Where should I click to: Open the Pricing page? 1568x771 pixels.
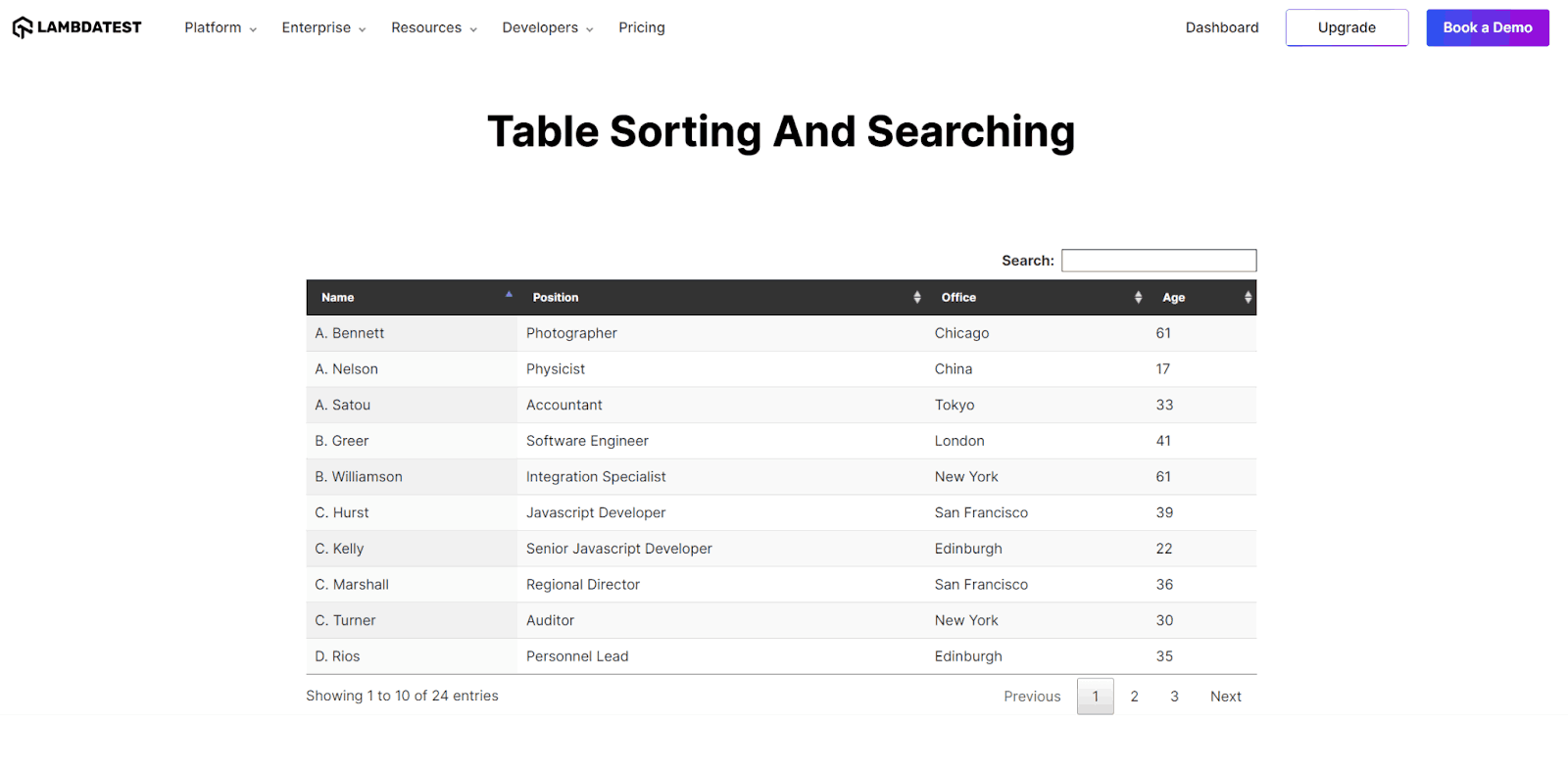click(x=642, y=27)
